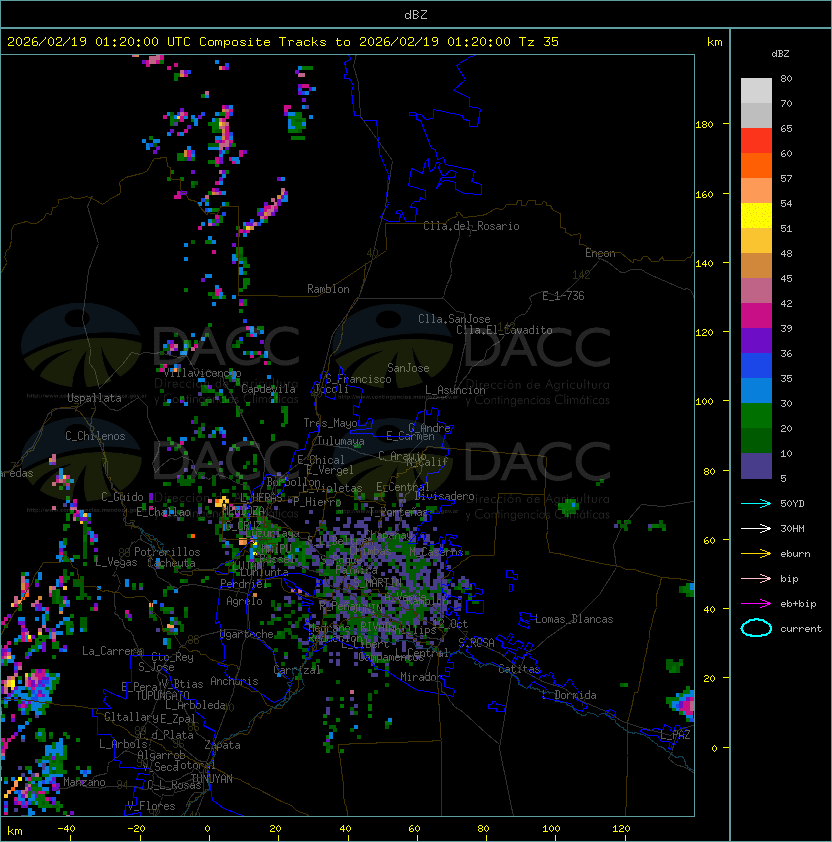Select the Manzano location label
The width and height of the screenshot is (832, 842).
point(84,782)
